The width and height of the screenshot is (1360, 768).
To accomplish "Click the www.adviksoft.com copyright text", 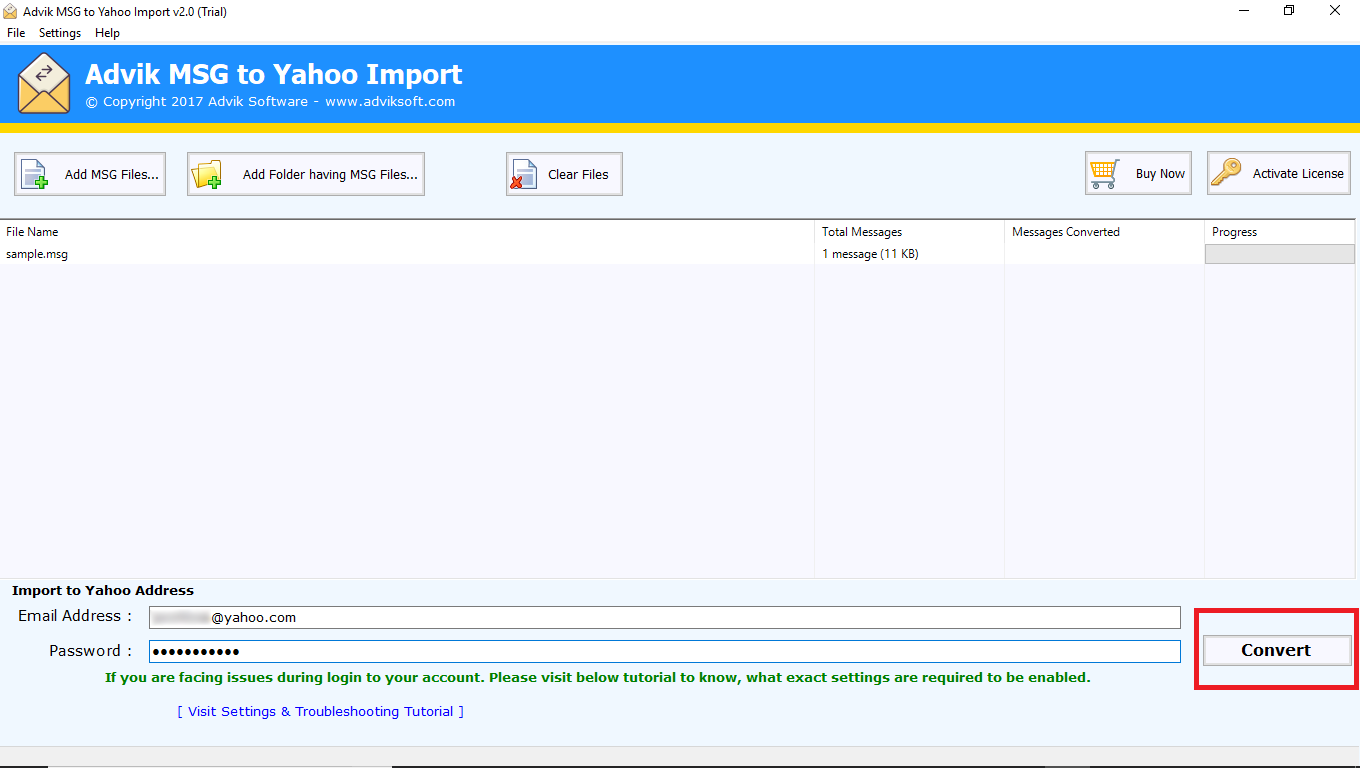I will [390, 101].
